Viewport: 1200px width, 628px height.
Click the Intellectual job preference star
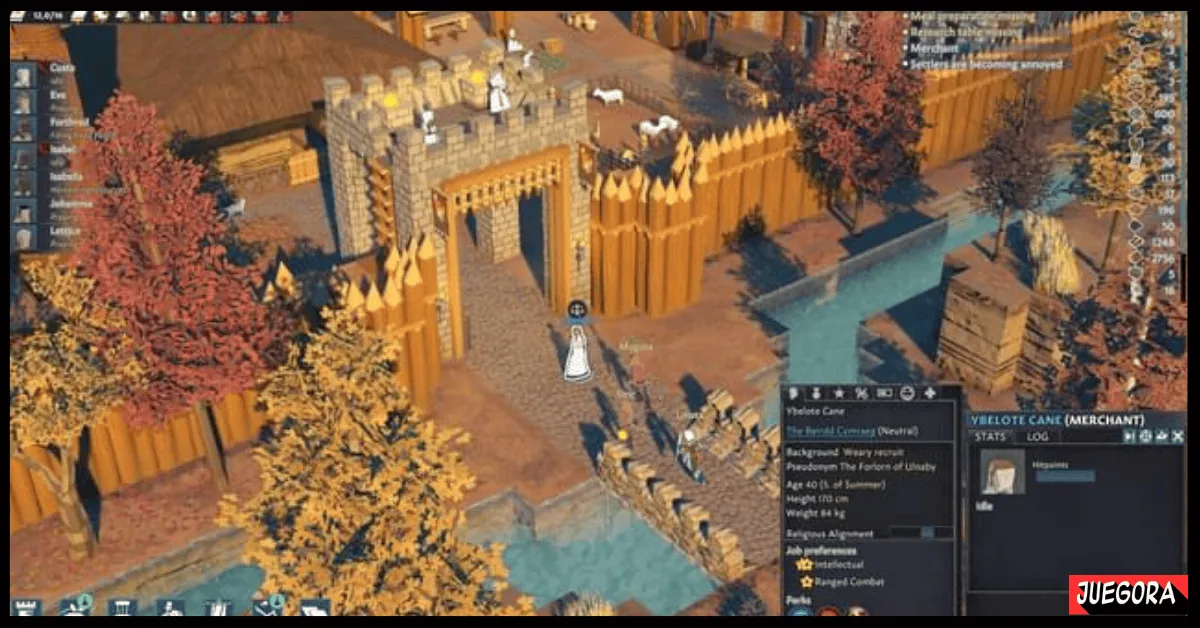804,565
